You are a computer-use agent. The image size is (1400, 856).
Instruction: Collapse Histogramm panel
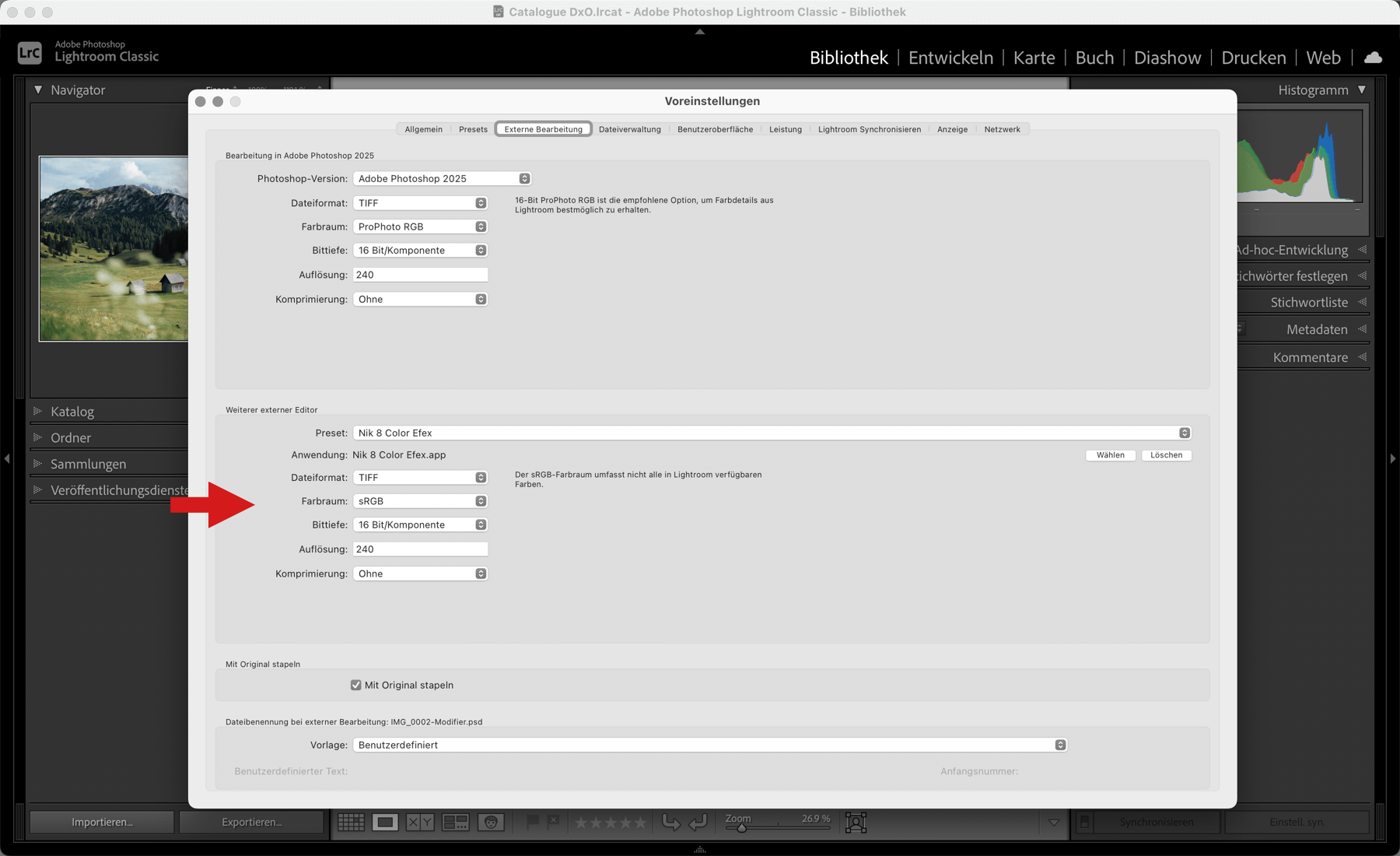point(1362,89)
